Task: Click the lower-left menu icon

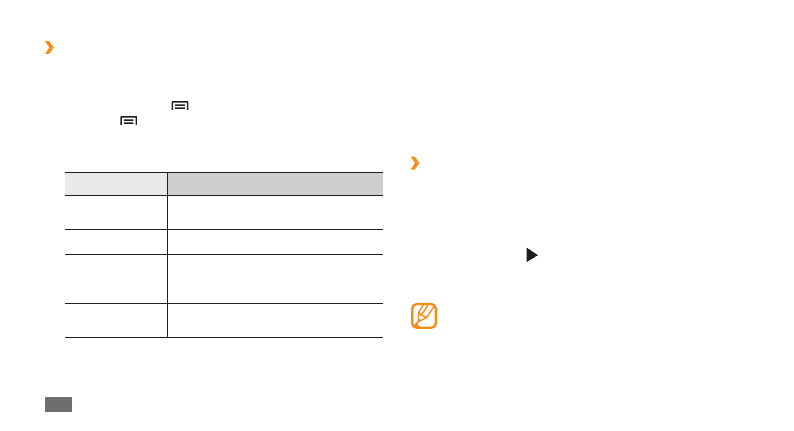Action: pyautogui.click(x=128, y=122)
